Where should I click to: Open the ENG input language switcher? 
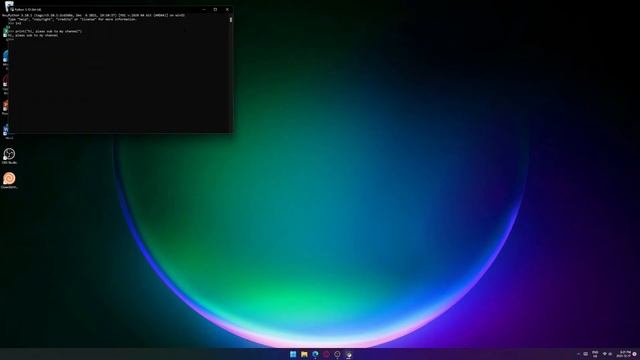click(x=595, y=354)
